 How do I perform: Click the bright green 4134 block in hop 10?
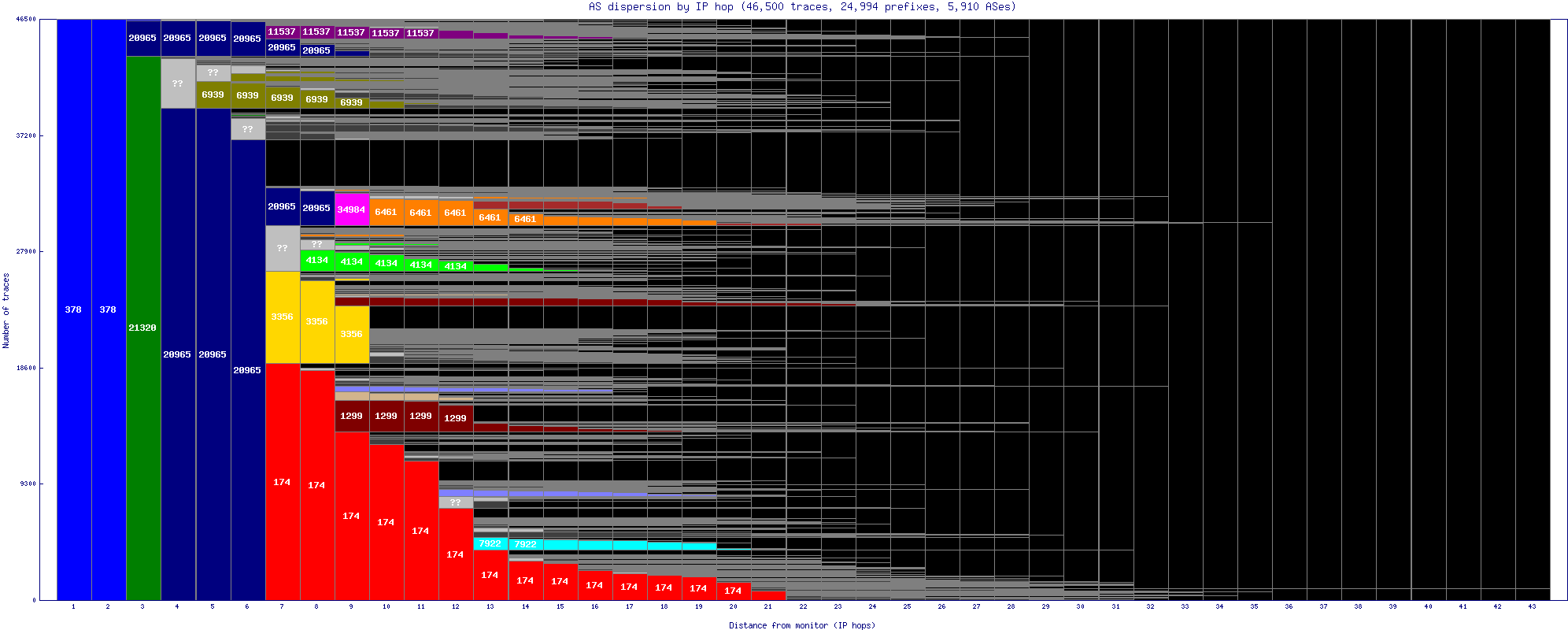(386, 263)
